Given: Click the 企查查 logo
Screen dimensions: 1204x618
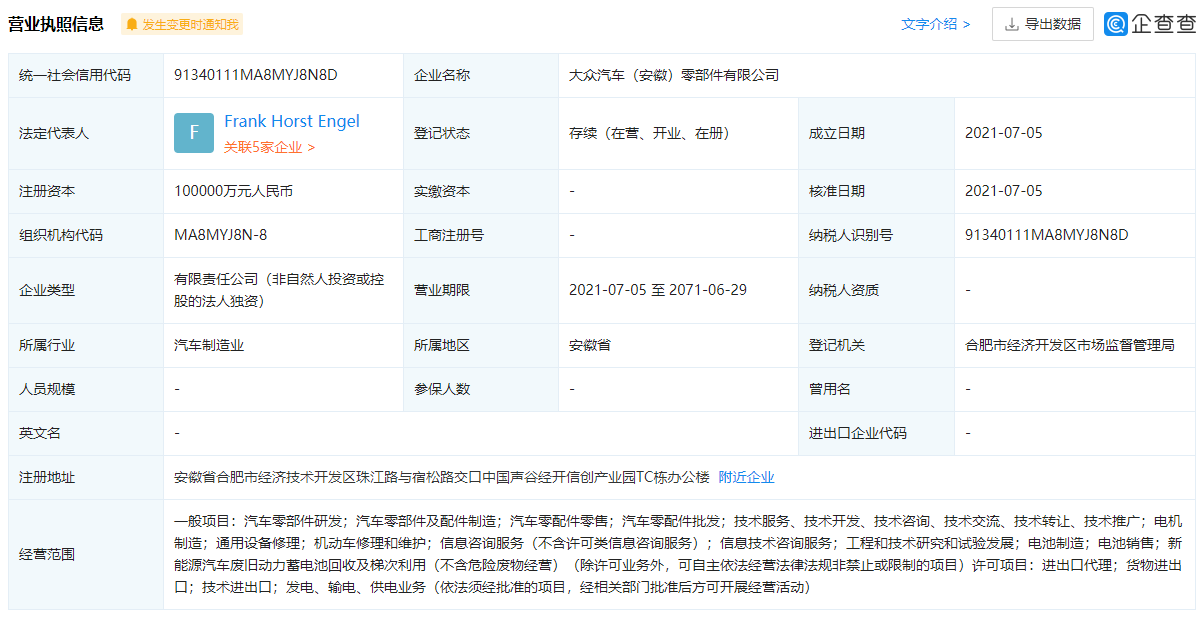Looking at the screenshot, I should point(1151,24).
